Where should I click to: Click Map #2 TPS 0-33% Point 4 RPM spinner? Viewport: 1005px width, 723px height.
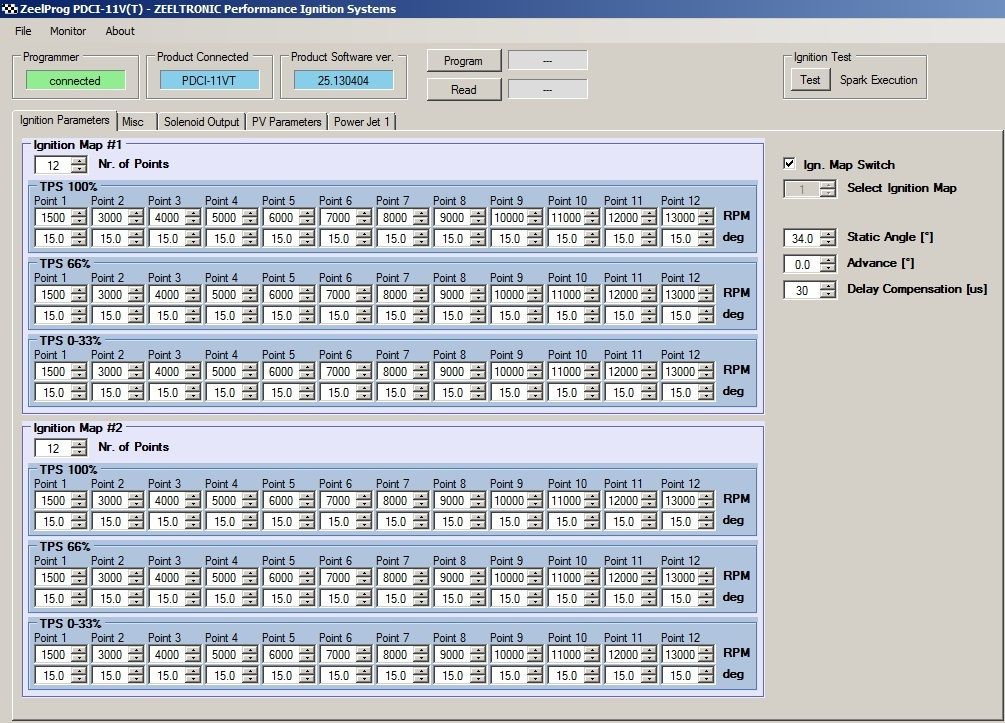coord(250,654)
